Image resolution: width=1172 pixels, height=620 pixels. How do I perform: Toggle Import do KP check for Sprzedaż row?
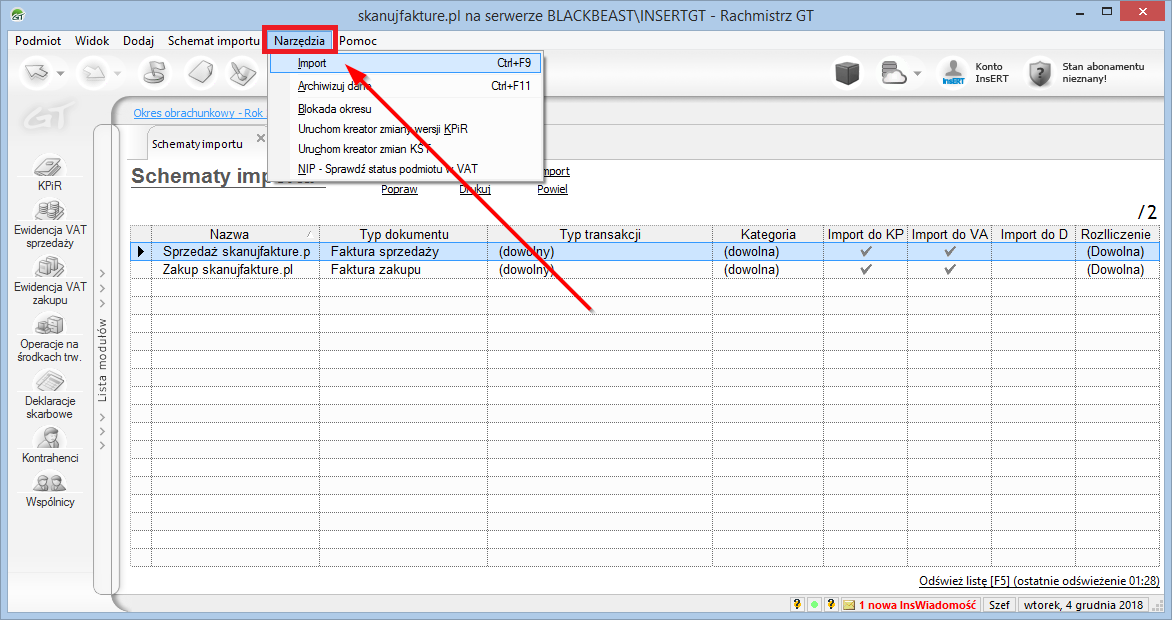pos(866,252)
